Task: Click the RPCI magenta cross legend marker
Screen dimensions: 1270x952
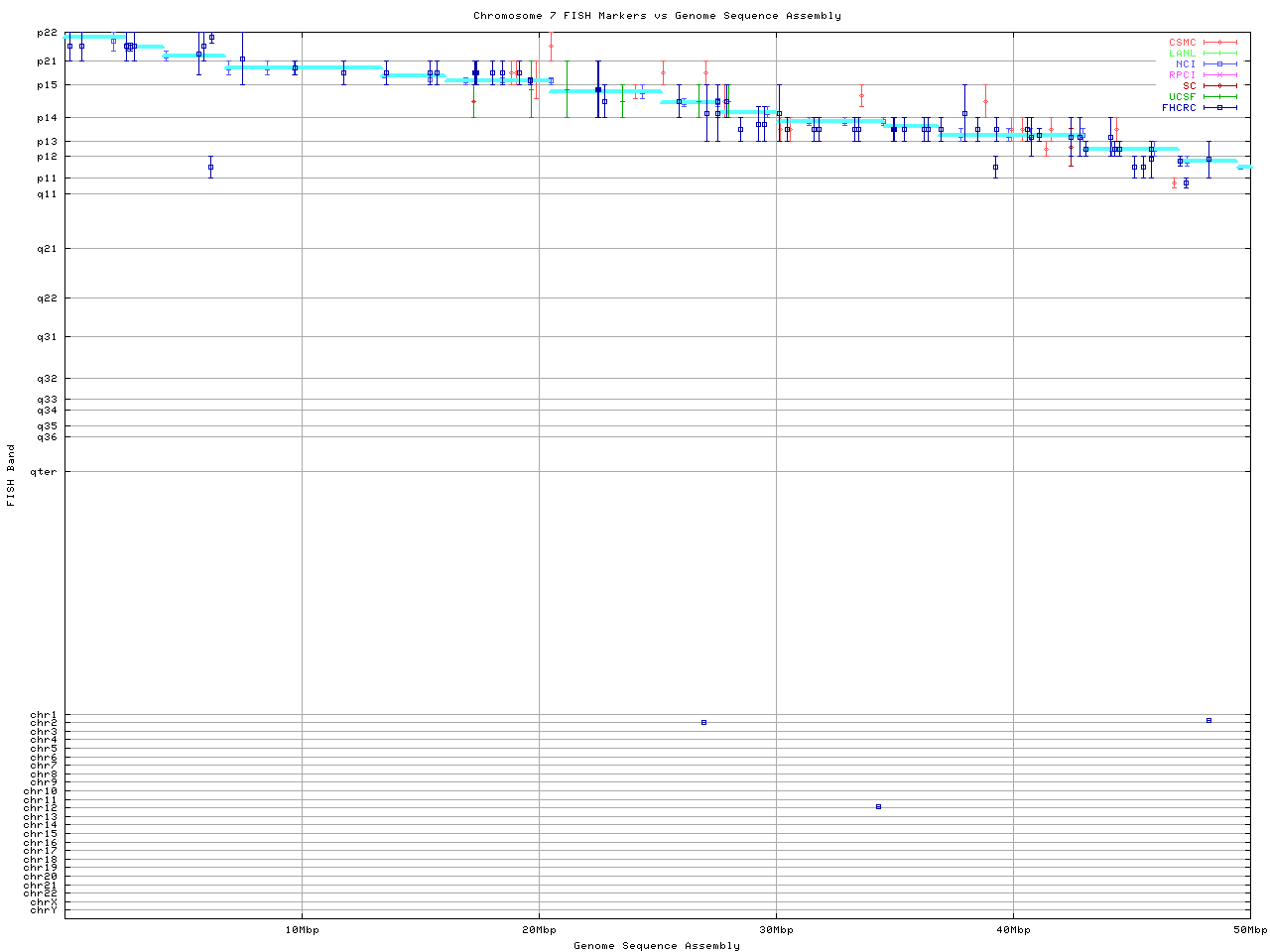Action: 1219,75
